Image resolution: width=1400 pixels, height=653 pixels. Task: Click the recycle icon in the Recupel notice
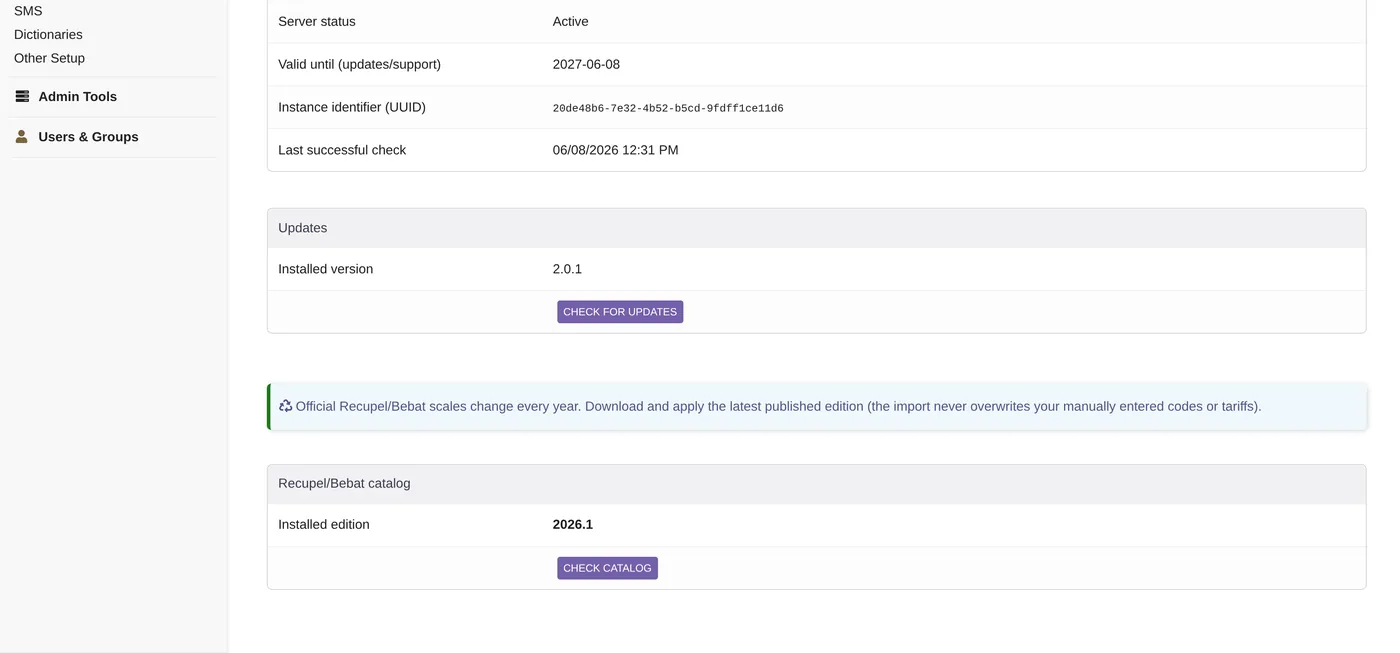285,406
